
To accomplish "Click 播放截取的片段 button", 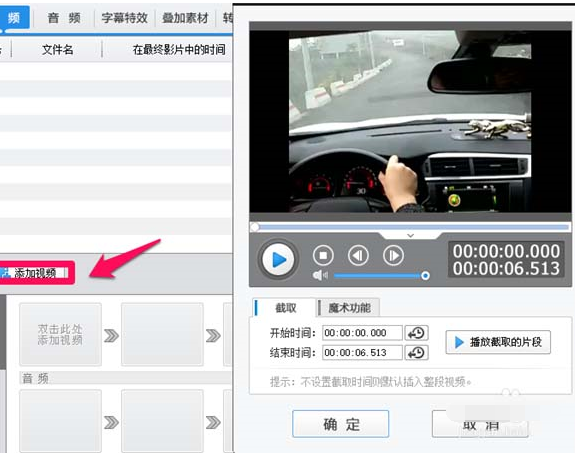I will click(x=498, y=342).
